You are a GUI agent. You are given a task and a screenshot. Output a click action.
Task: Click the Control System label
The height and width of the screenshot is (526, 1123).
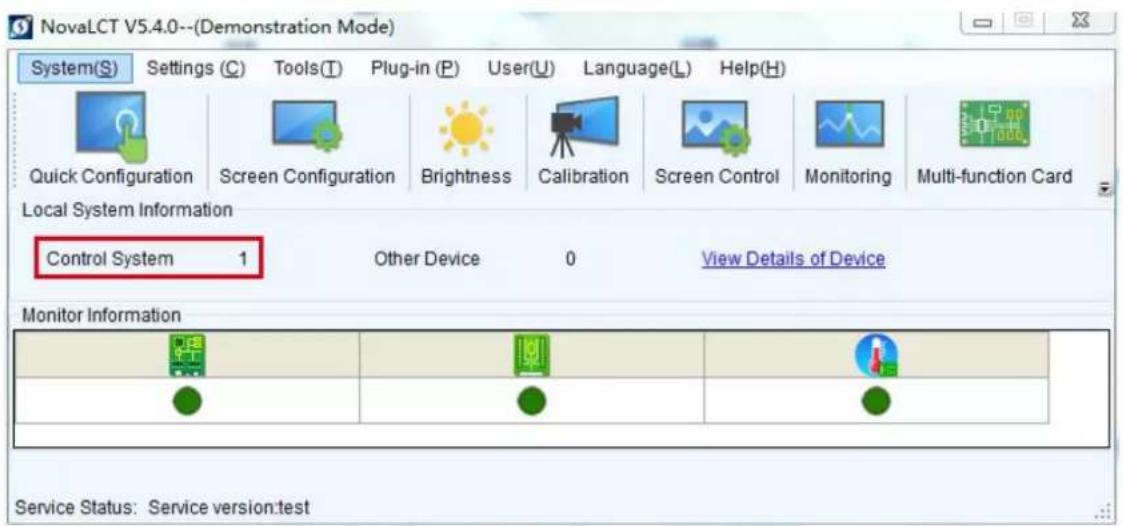pos(110,259)
